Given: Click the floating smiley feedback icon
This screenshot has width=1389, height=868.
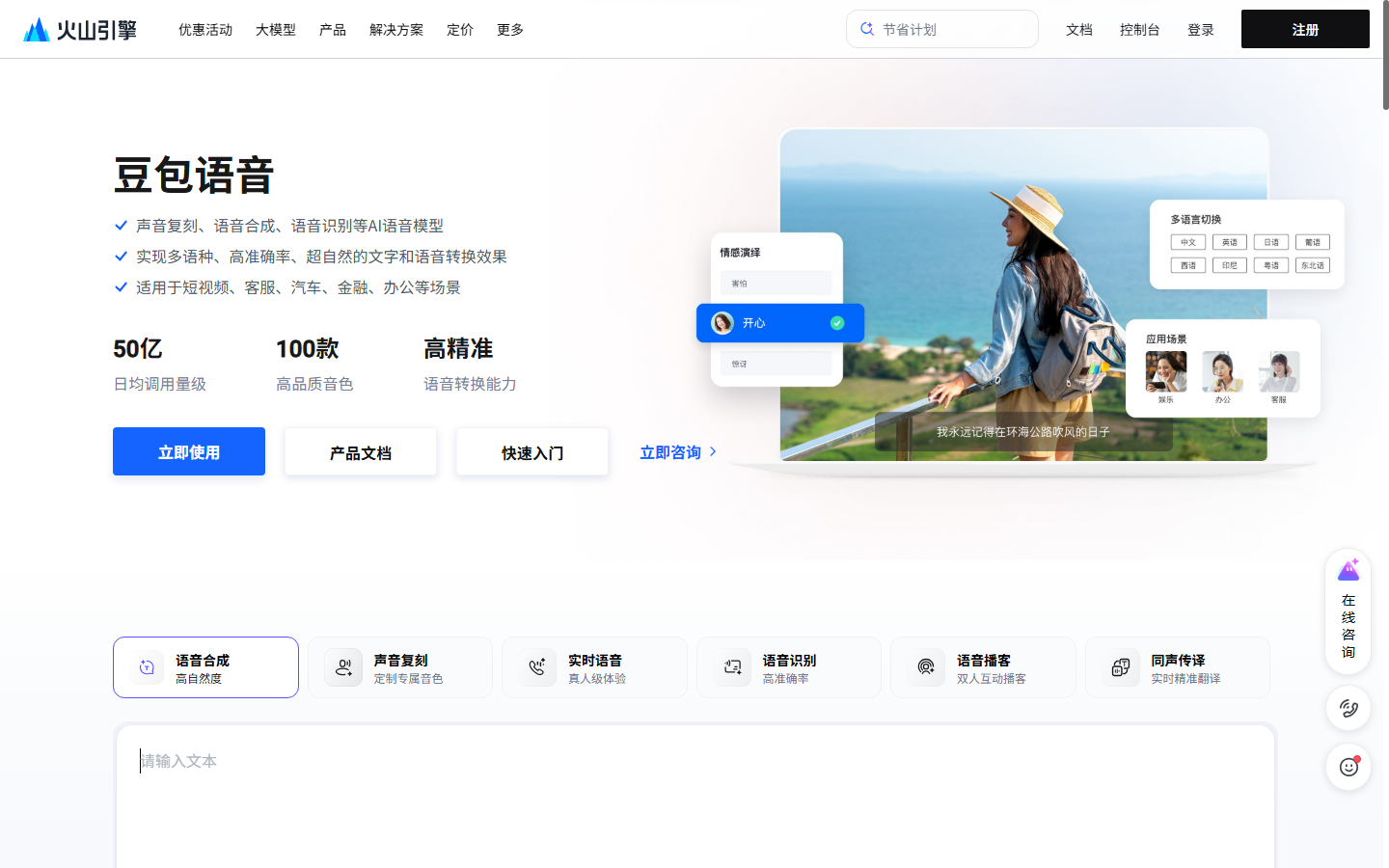Looking at the screenshot, I should pos(1348,768).
